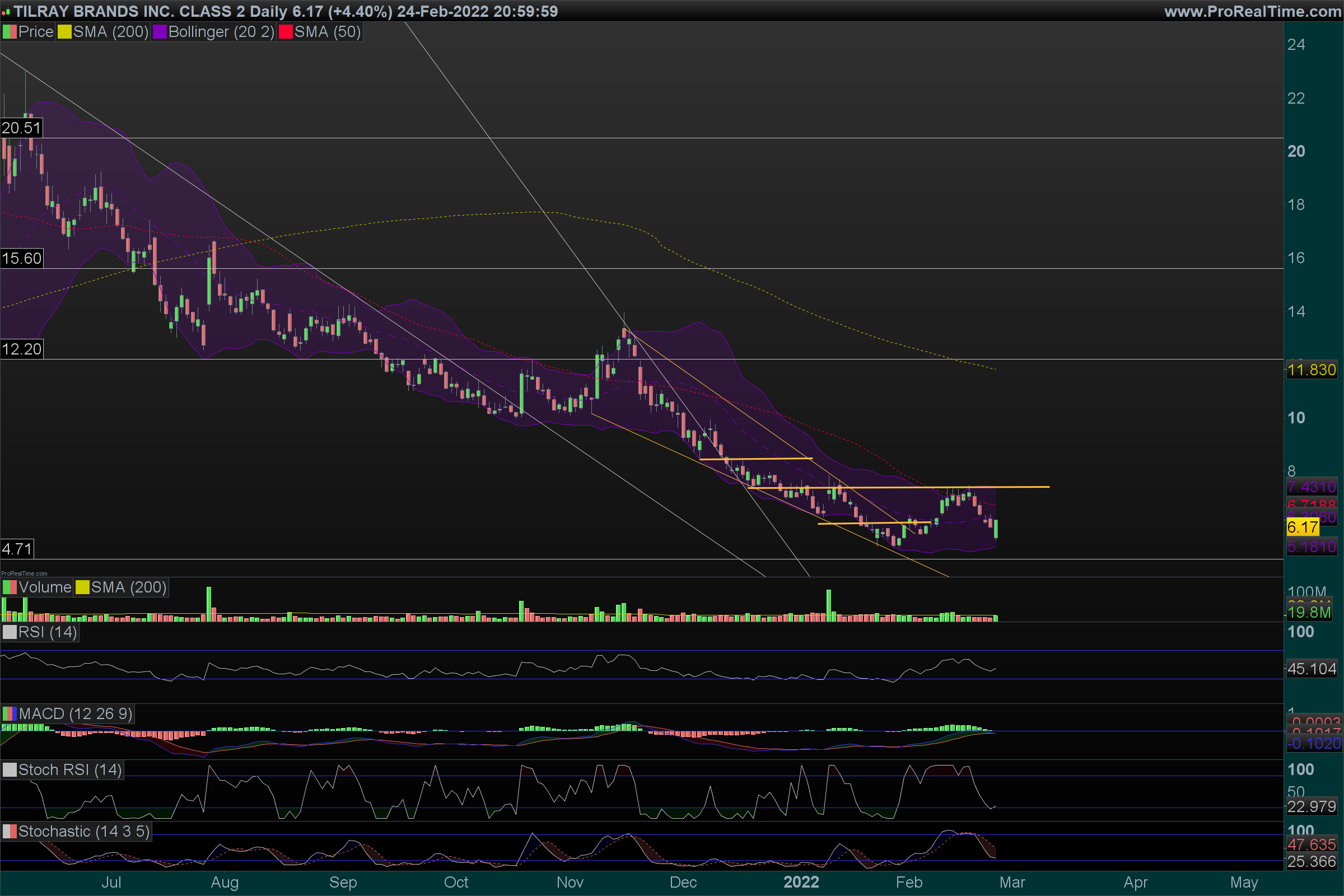Image resolution: width=1344 pixels, height=896 pixels.
Task: Click the Stochastic (14 3 5) legend icon
Action: (x=10, y=832)
